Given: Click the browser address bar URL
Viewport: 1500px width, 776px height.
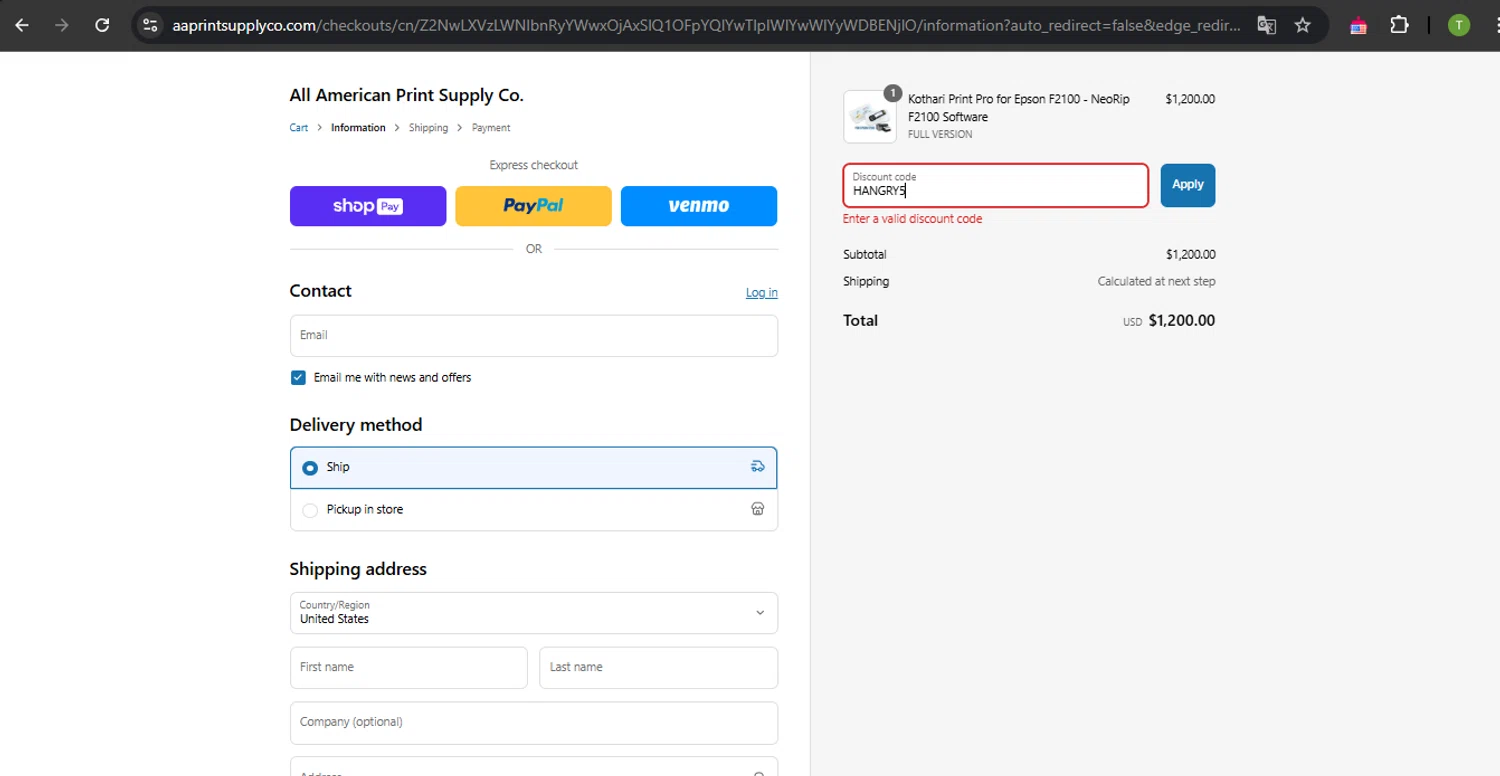Looking at the screenshot, I should [x=707, y=25].
